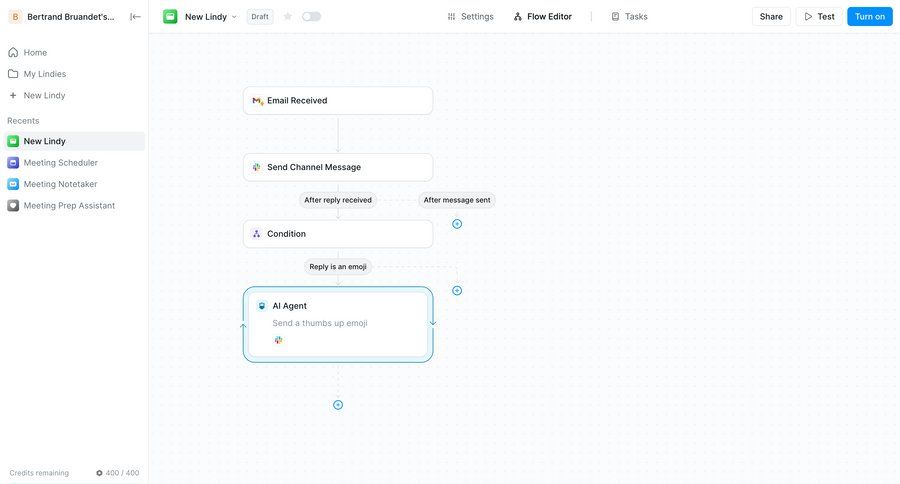This screenshot has height=484, width=900.
Task: Switch to the Settings tab
Action: pos(470,16)
